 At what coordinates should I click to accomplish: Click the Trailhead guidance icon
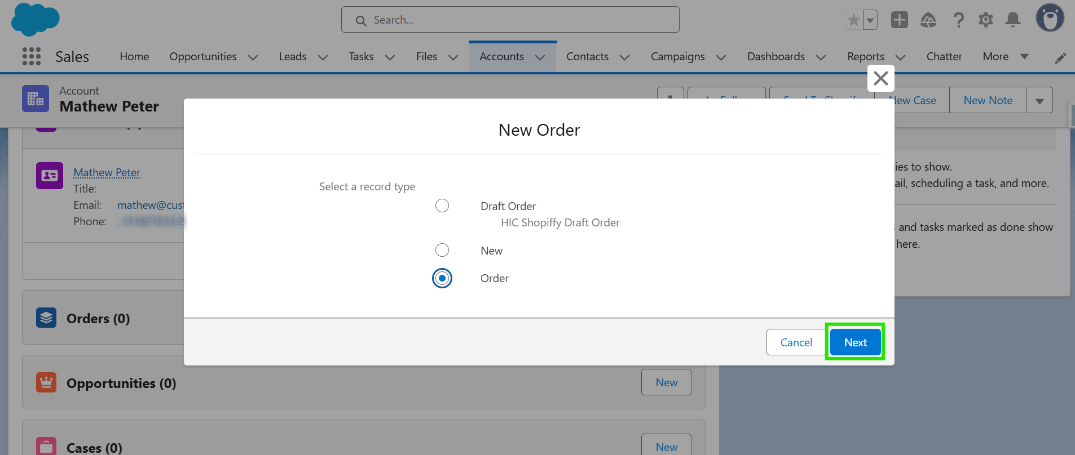click(x=929, y=20)
